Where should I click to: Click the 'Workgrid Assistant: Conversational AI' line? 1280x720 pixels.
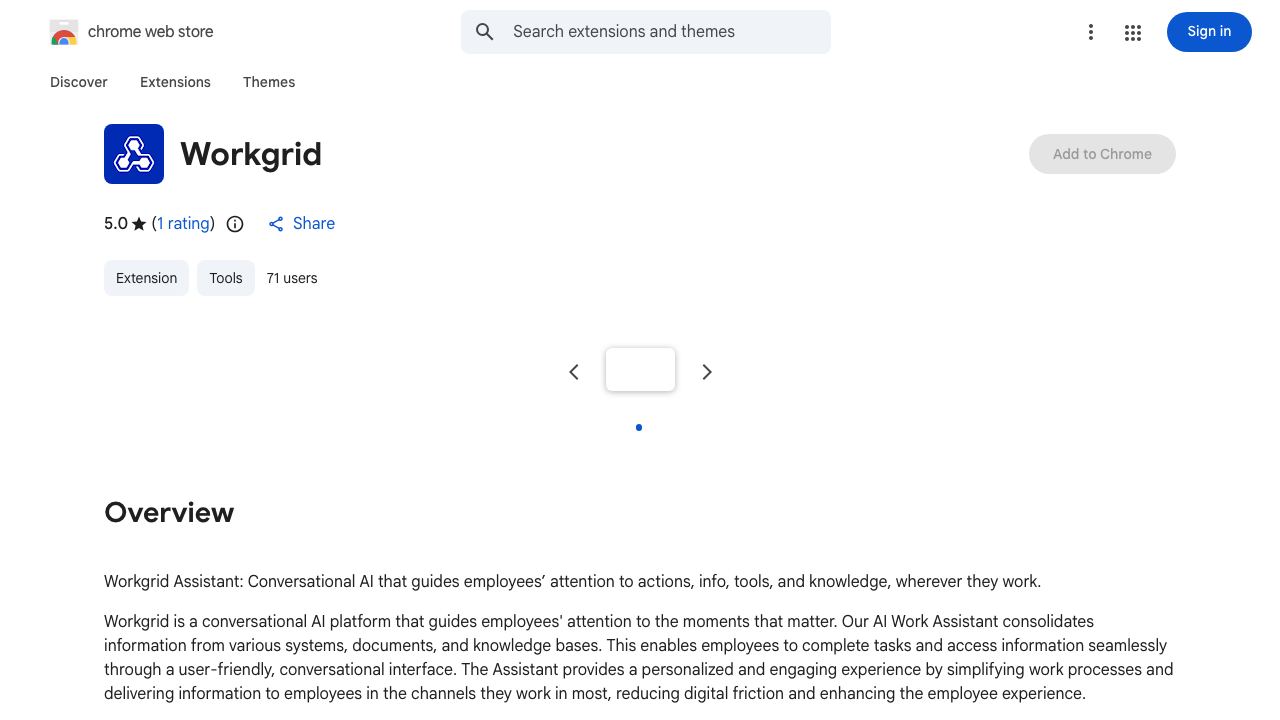[572, 582]
